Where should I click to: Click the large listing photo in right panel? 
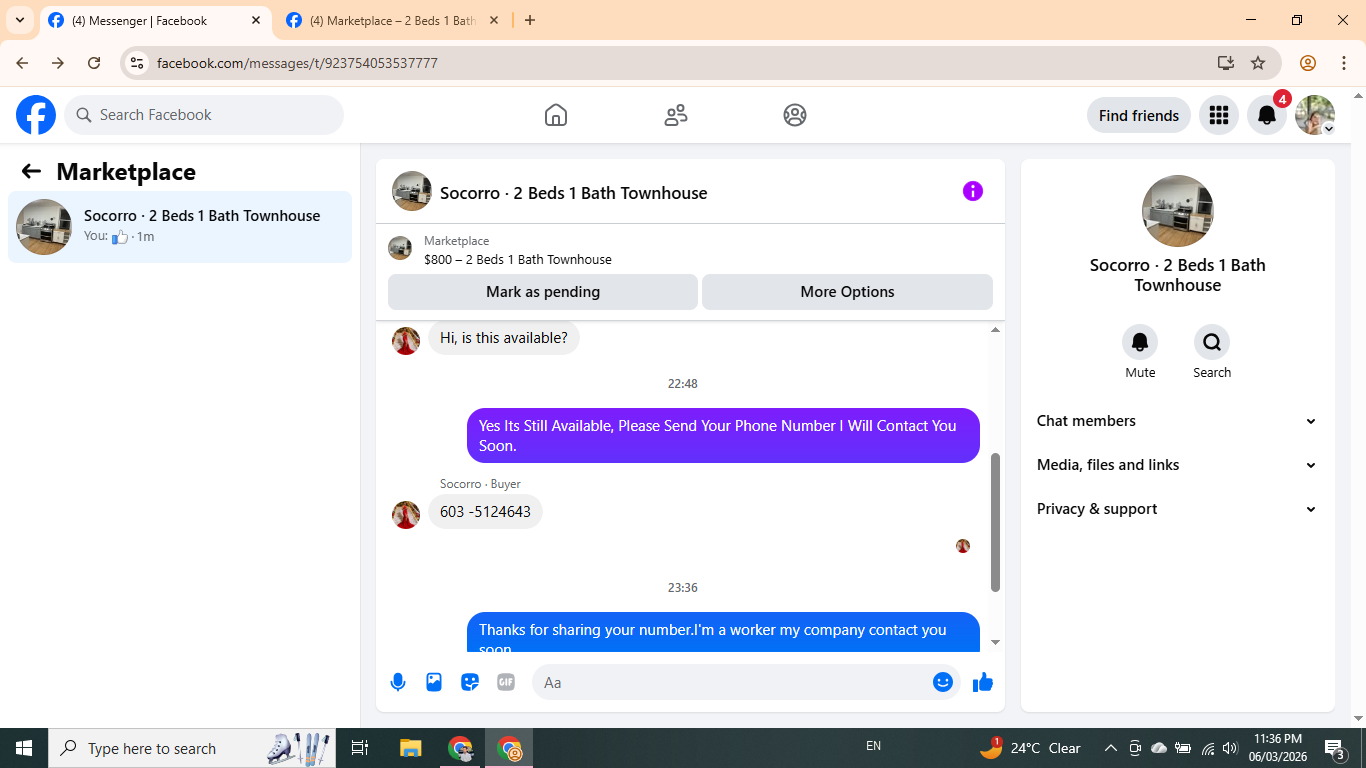pos(1178,211)
